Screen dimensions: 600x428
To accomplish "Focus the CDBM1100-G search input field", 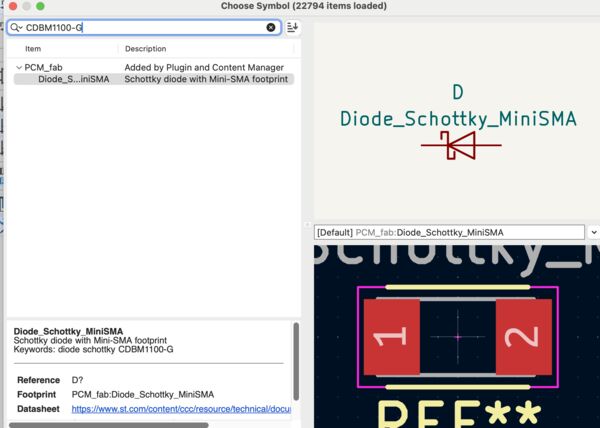I will click(144, 28).
